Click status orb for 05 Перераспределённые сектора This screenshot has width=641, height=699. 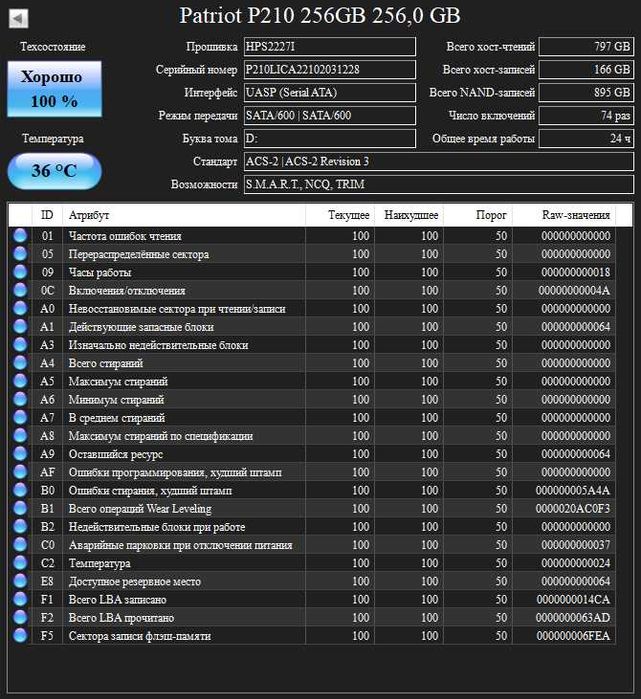click(x=20, y=254)
